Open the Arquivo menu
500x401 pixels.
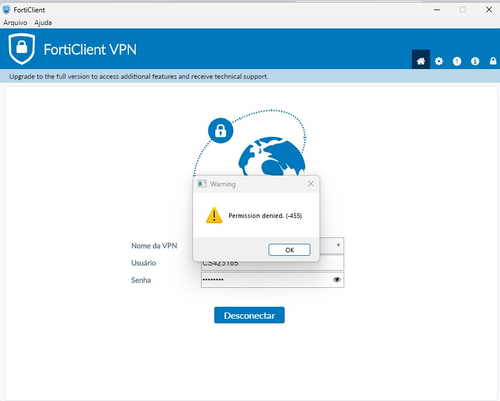(15, 23)
